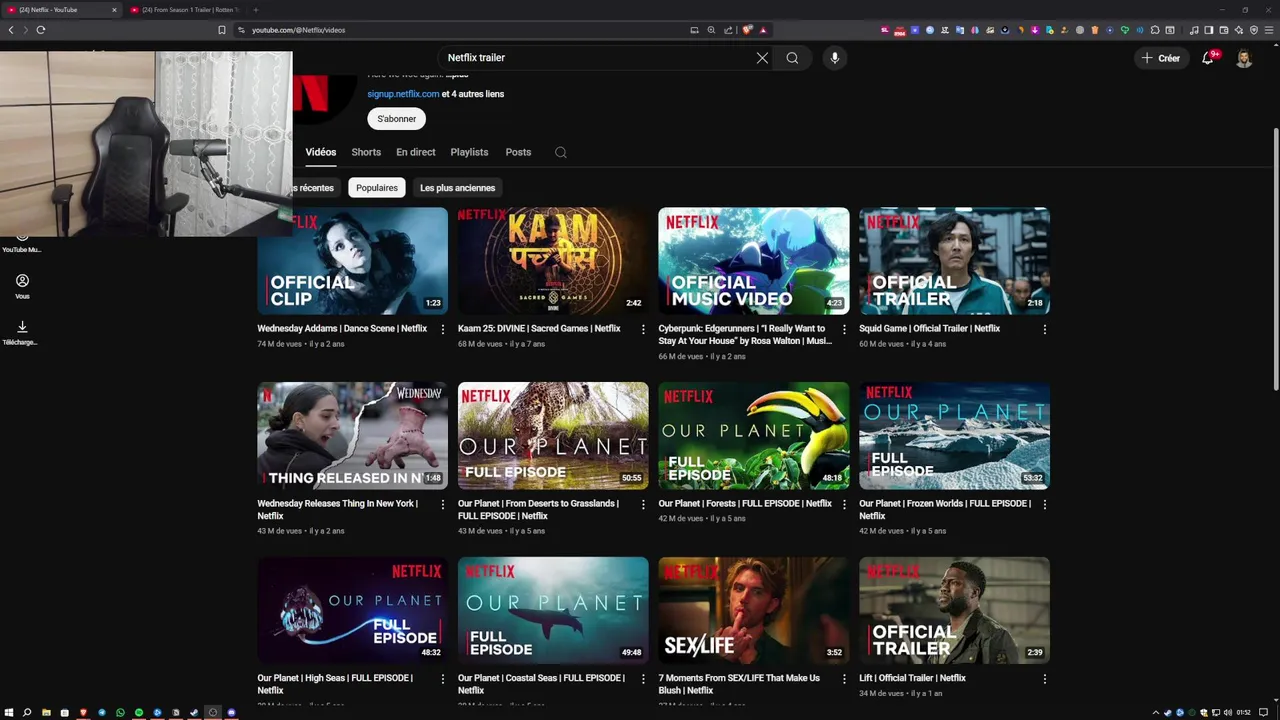Switch to the Playlists channel tab
The height and width of the screenshot is (720, 1280).
pyautogui.click(x=469, y=152)
